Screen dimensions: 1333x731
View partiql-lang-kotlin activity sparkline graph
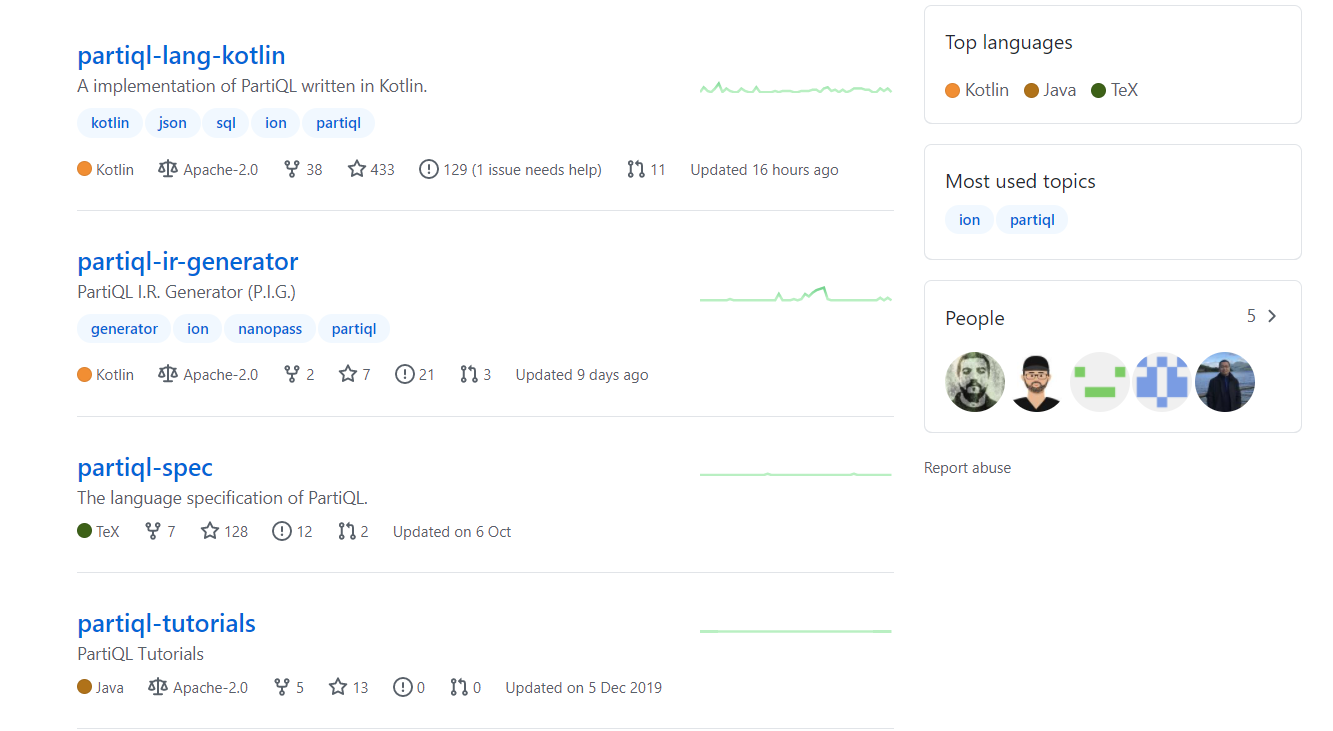pyautogui.click(x=796, y=89)
